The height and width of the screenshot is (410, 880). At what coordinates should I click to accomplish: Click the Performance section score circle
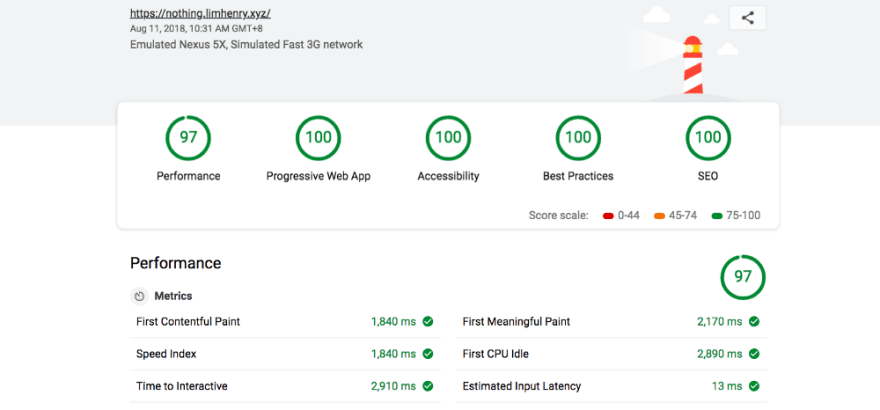click(x=743, y=277)
